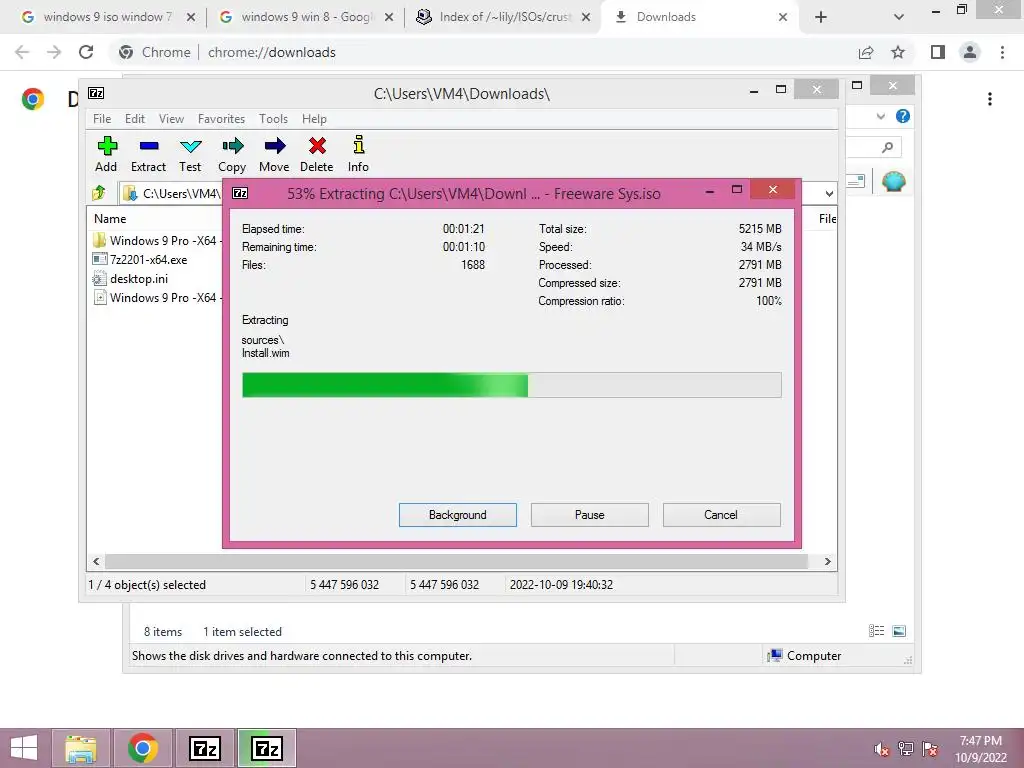Open the Tools menu in 7-Zip

click(x=273, y=119)
